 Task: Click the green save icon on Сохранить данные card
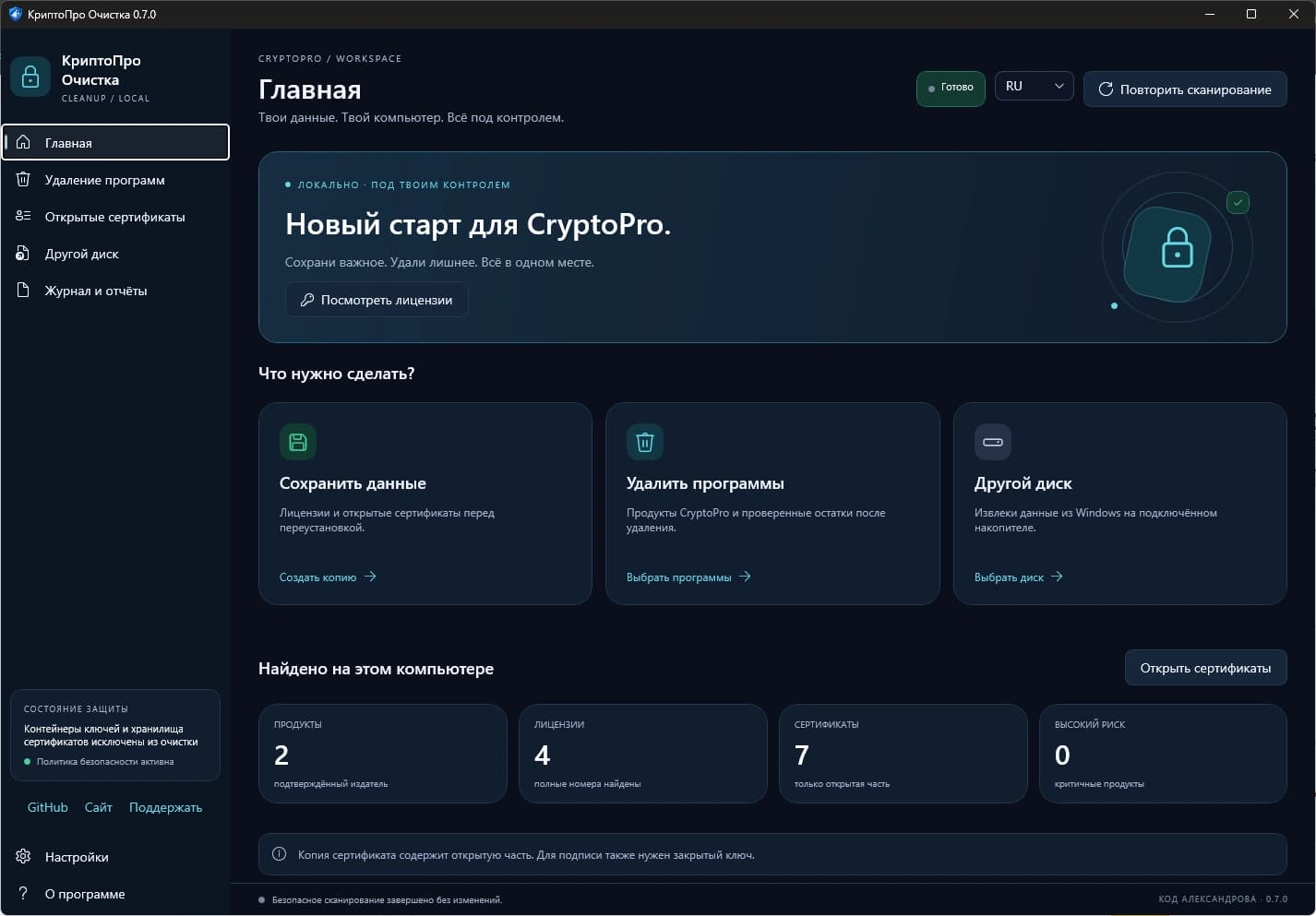298,442
